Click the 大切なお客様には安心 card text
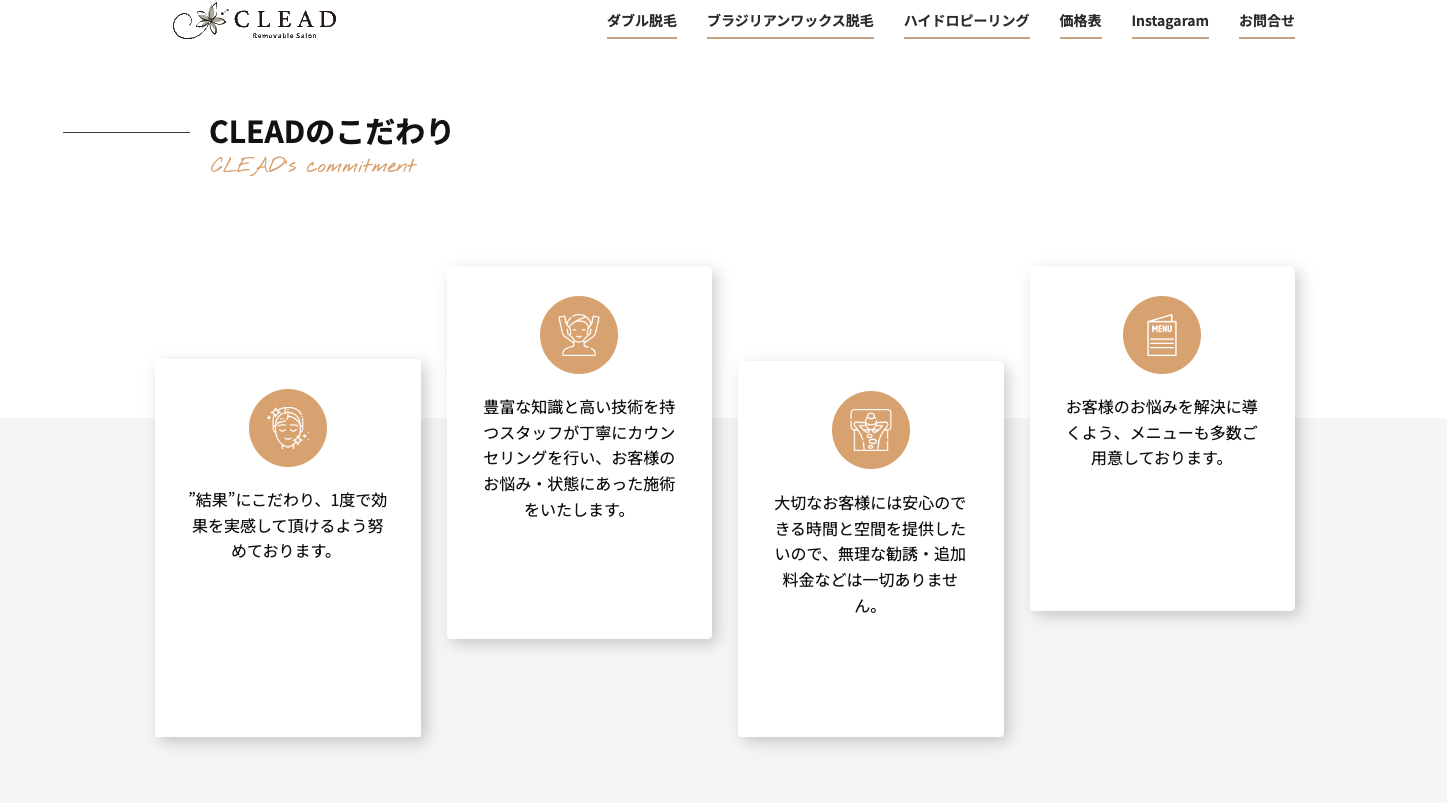 click(x=871, y=554)
